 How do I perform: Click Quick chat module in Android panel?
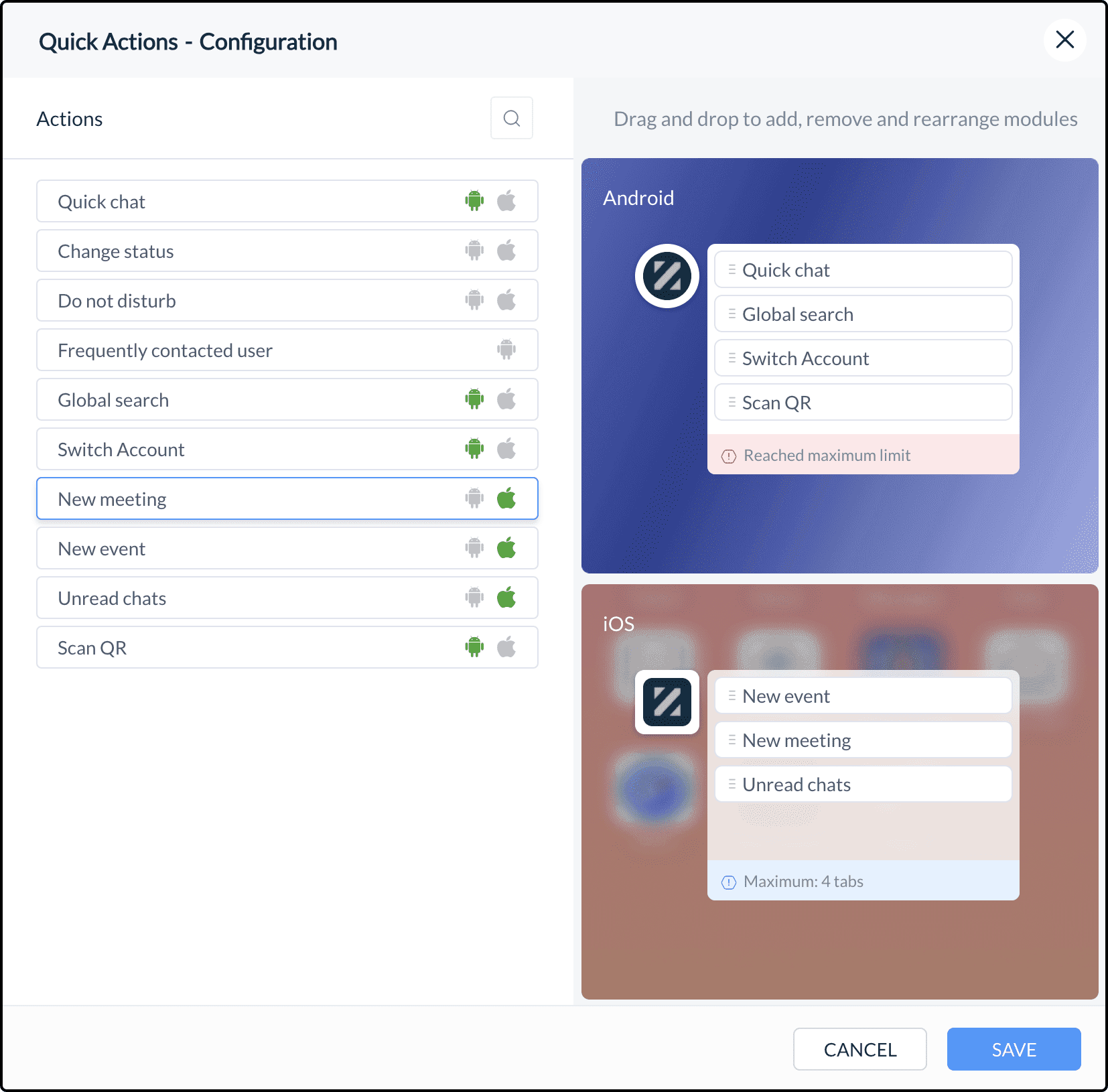point(863,269)
